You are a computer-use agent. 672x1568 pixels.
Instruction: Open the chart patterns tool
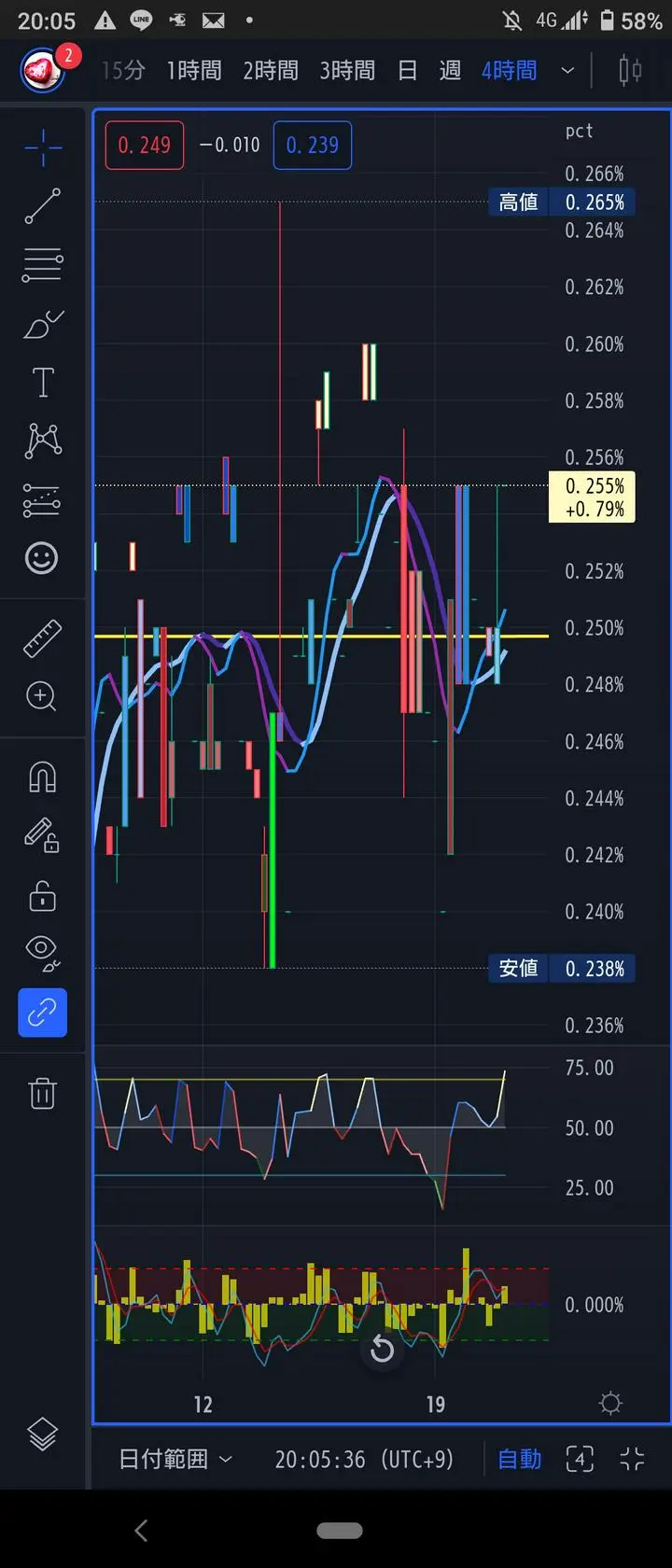(43, 441)
